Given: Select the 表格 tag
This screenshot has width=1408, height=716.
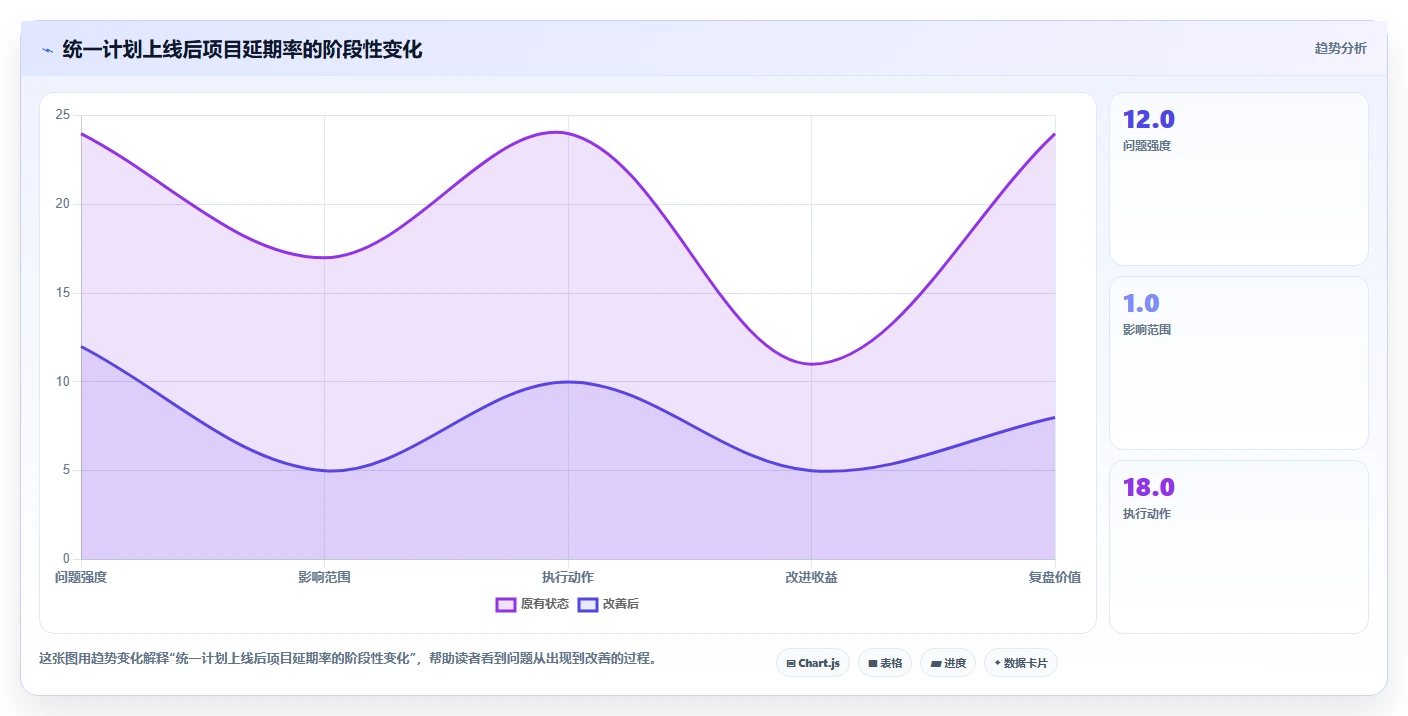Looking at the screenshot, I should pos(885,663).
